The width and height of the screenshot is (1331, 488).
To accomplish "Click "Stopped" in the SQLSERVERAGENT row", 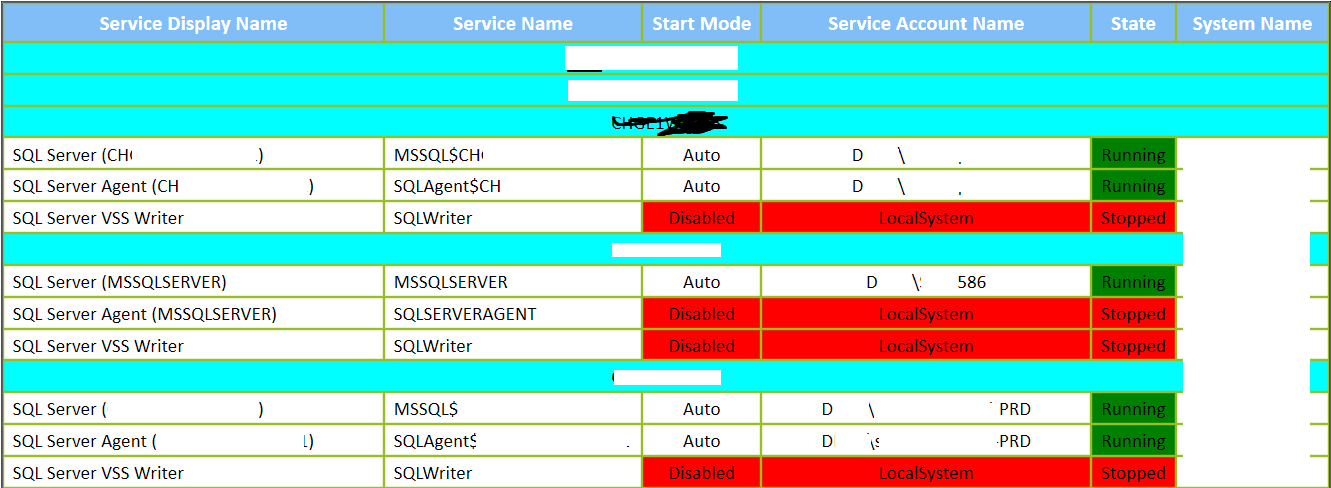I will point(1133,314).
